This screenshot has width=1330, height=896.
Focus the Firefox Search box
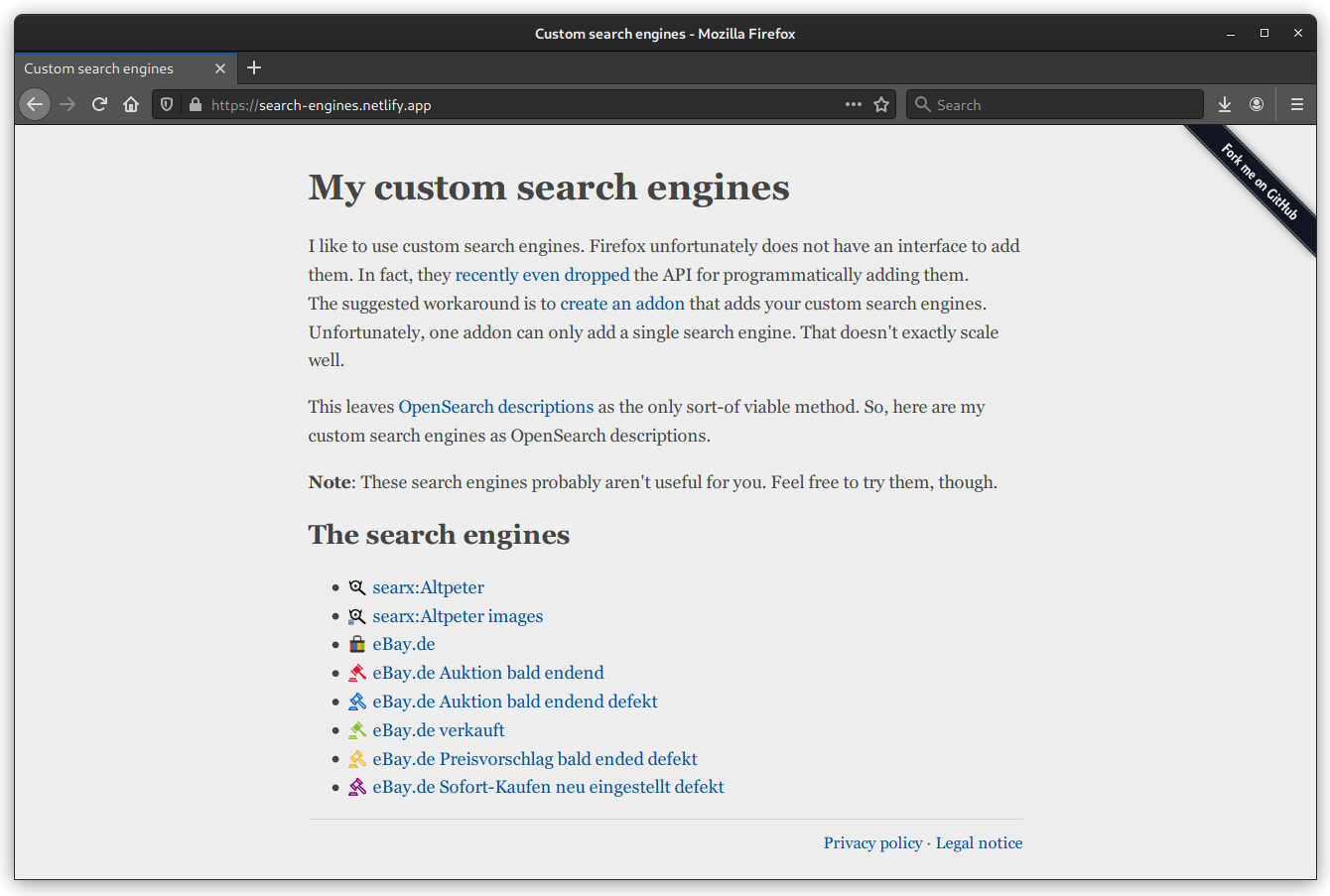click(1054, 104)
